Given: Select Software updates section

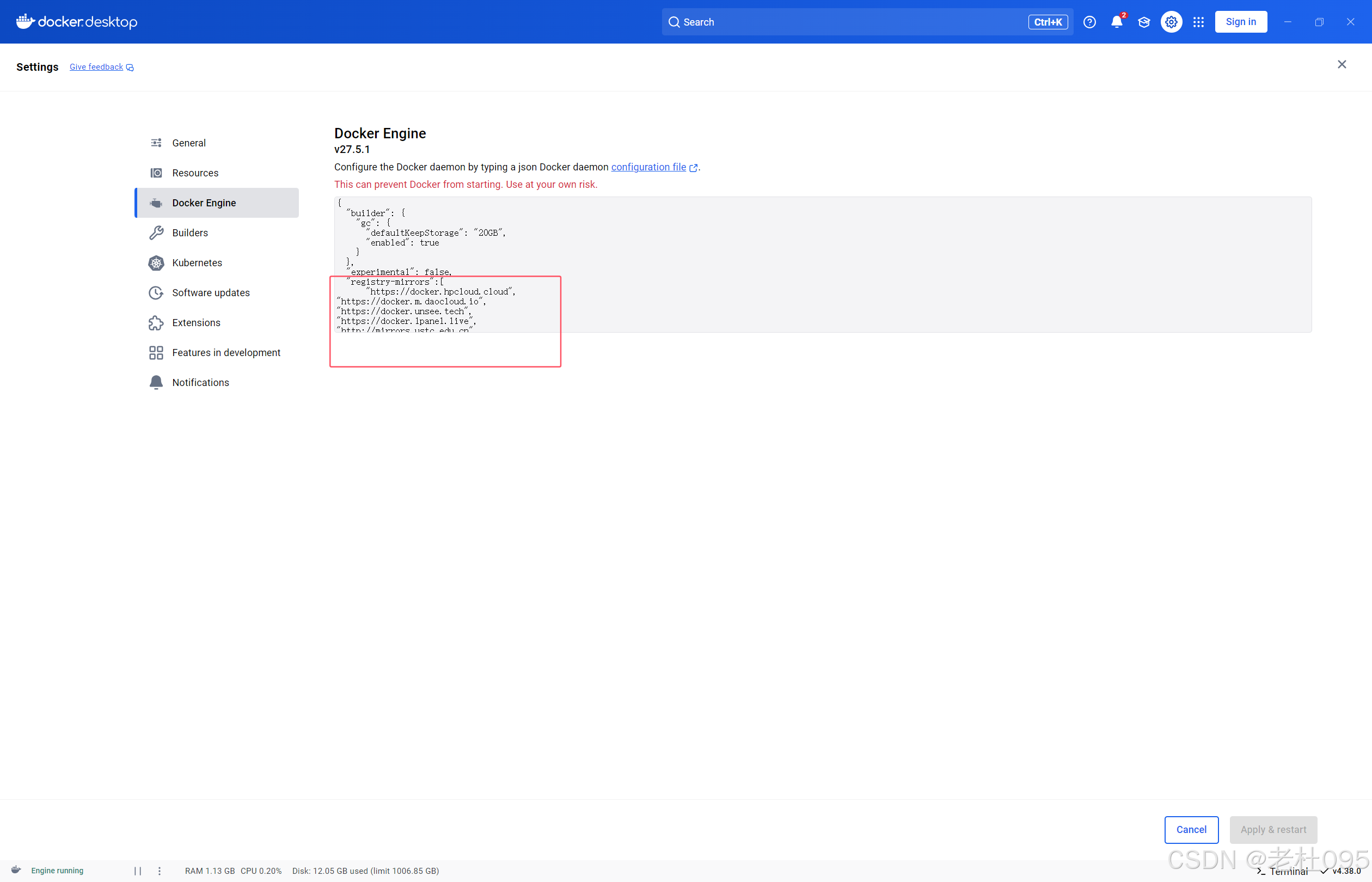Looking at the screenshot, I should pyautogui.click(x=210, y=293).
